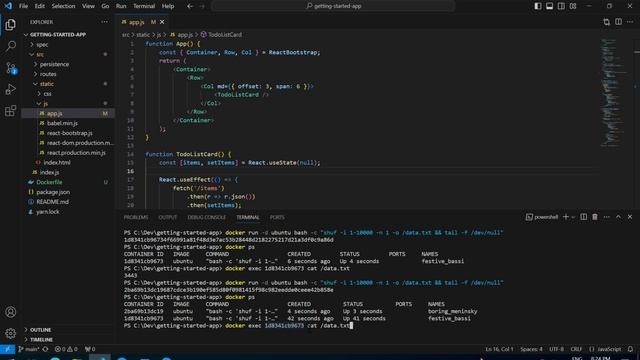Click the editor minimap

(614, 94)
